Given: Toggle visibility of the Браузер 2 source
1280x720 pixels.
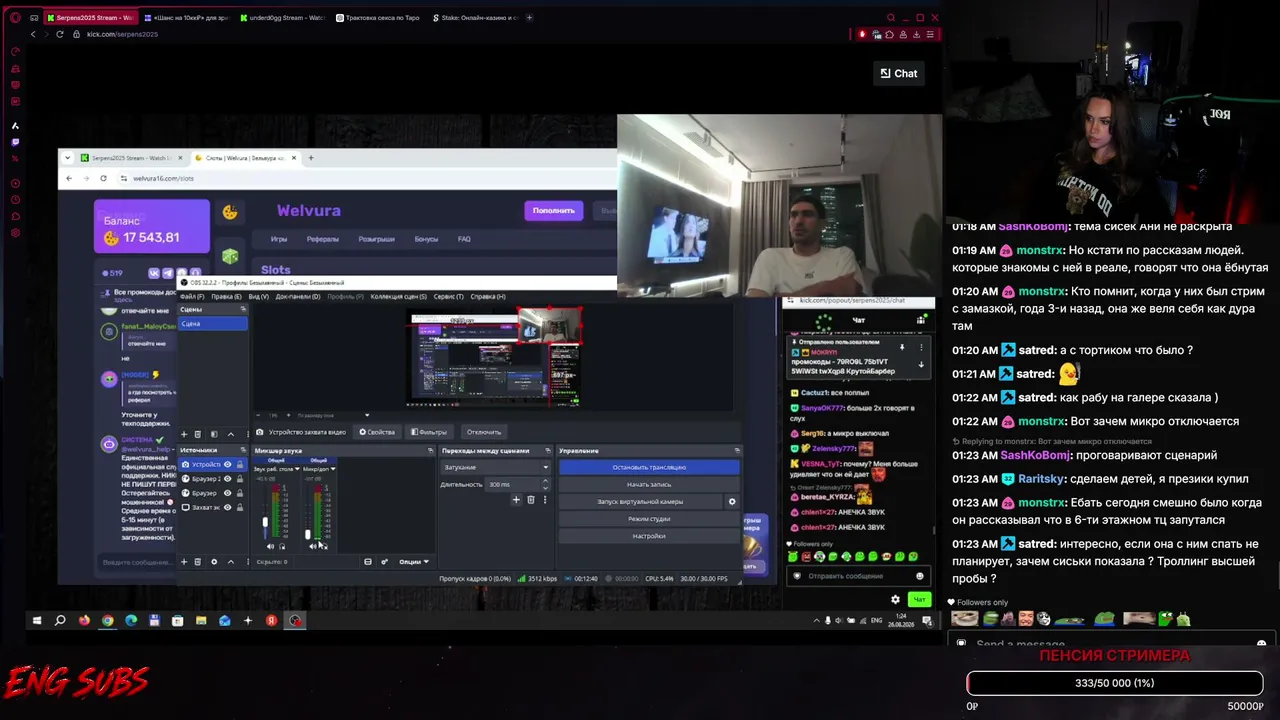Looking at the screenshot, I should [x=227, y=479].
